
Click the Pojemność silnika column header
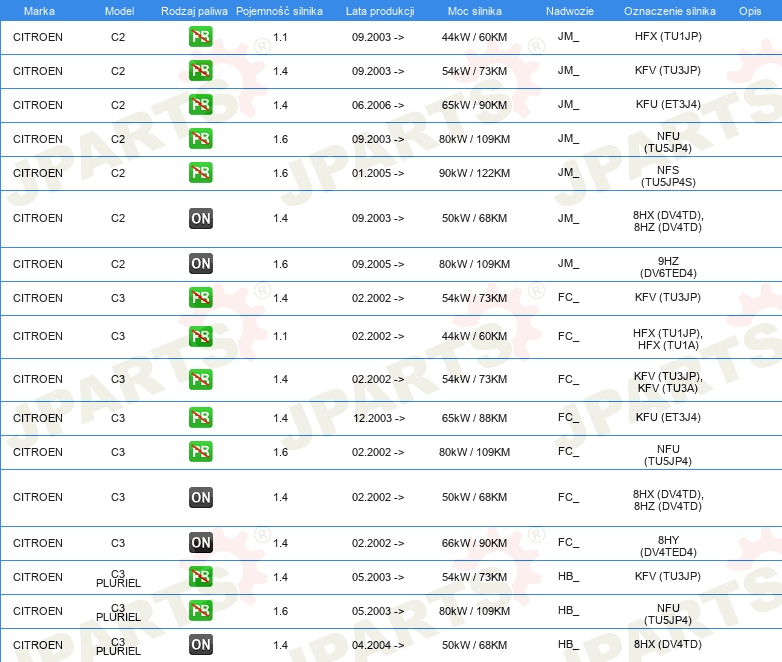(280, 10)
